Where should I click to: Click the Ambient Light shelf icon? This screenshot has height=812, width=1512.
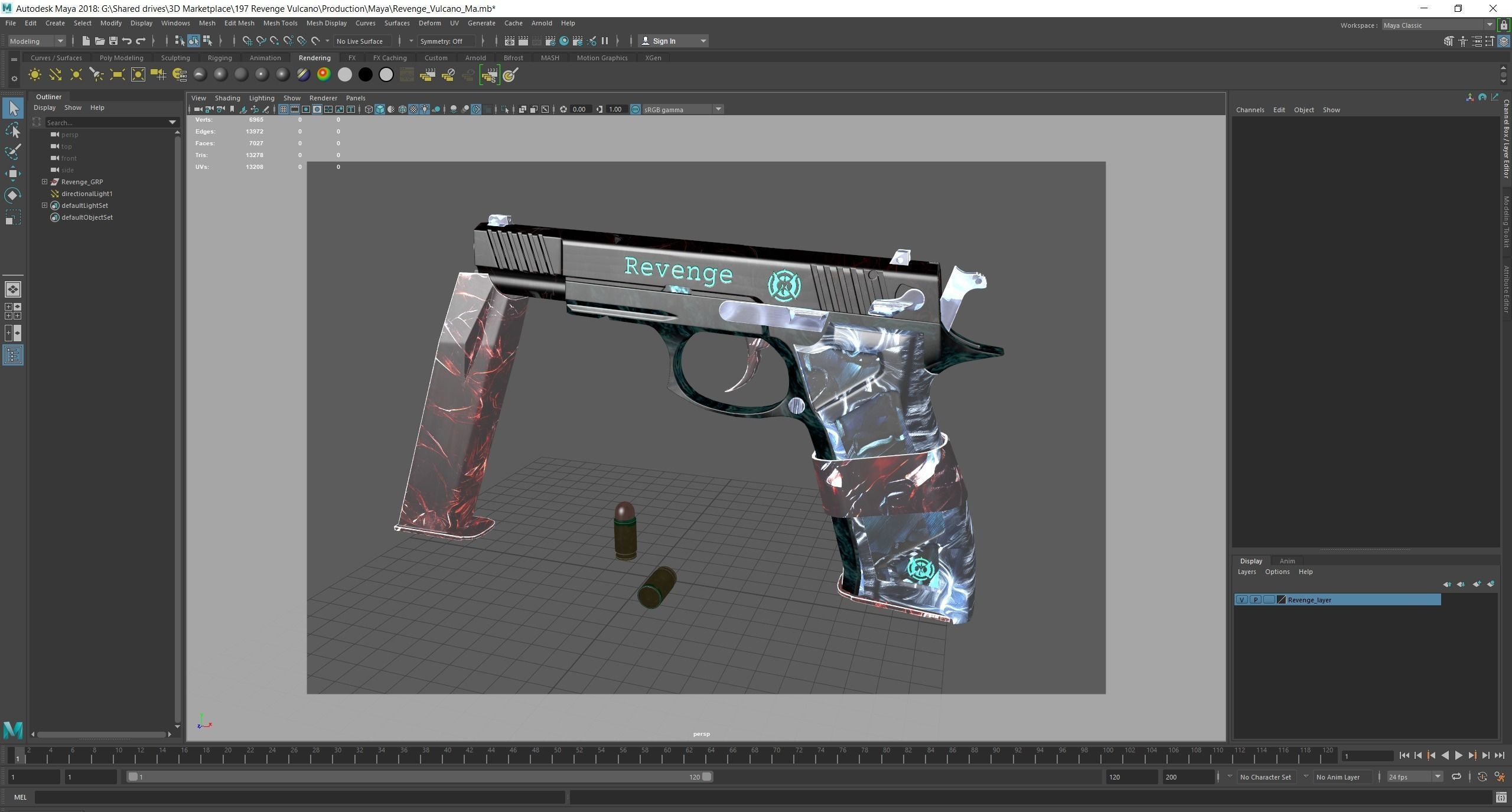35,74
